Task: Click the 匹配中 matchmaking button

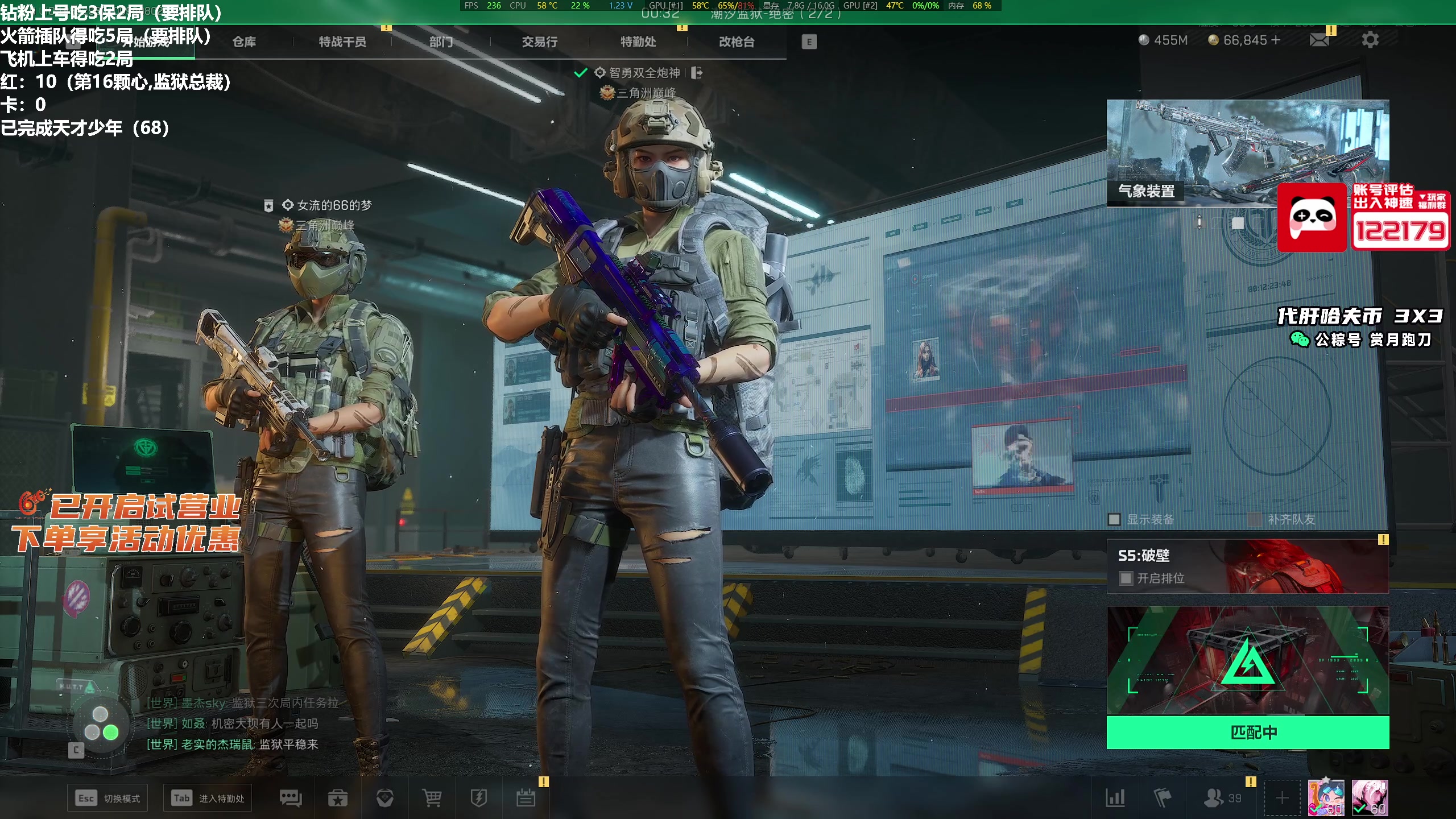Action: (x=1248, y=733)
